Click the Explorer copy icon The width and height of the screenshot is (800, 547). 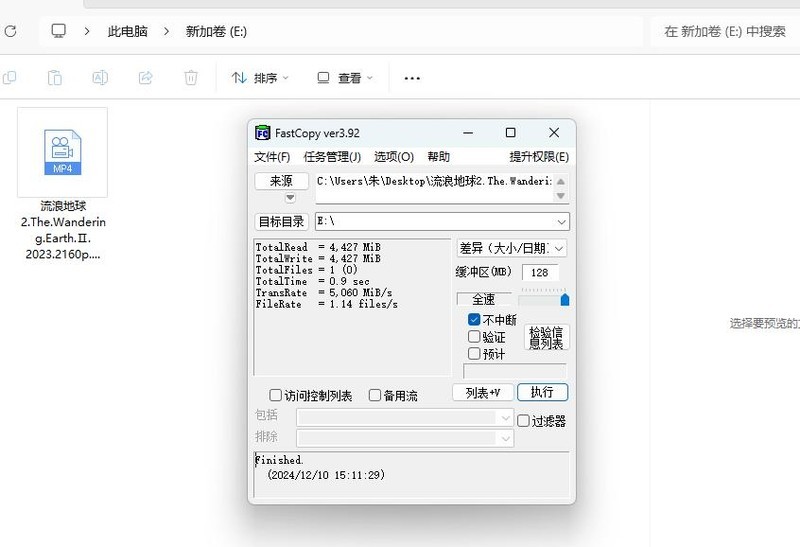[9, 78]
